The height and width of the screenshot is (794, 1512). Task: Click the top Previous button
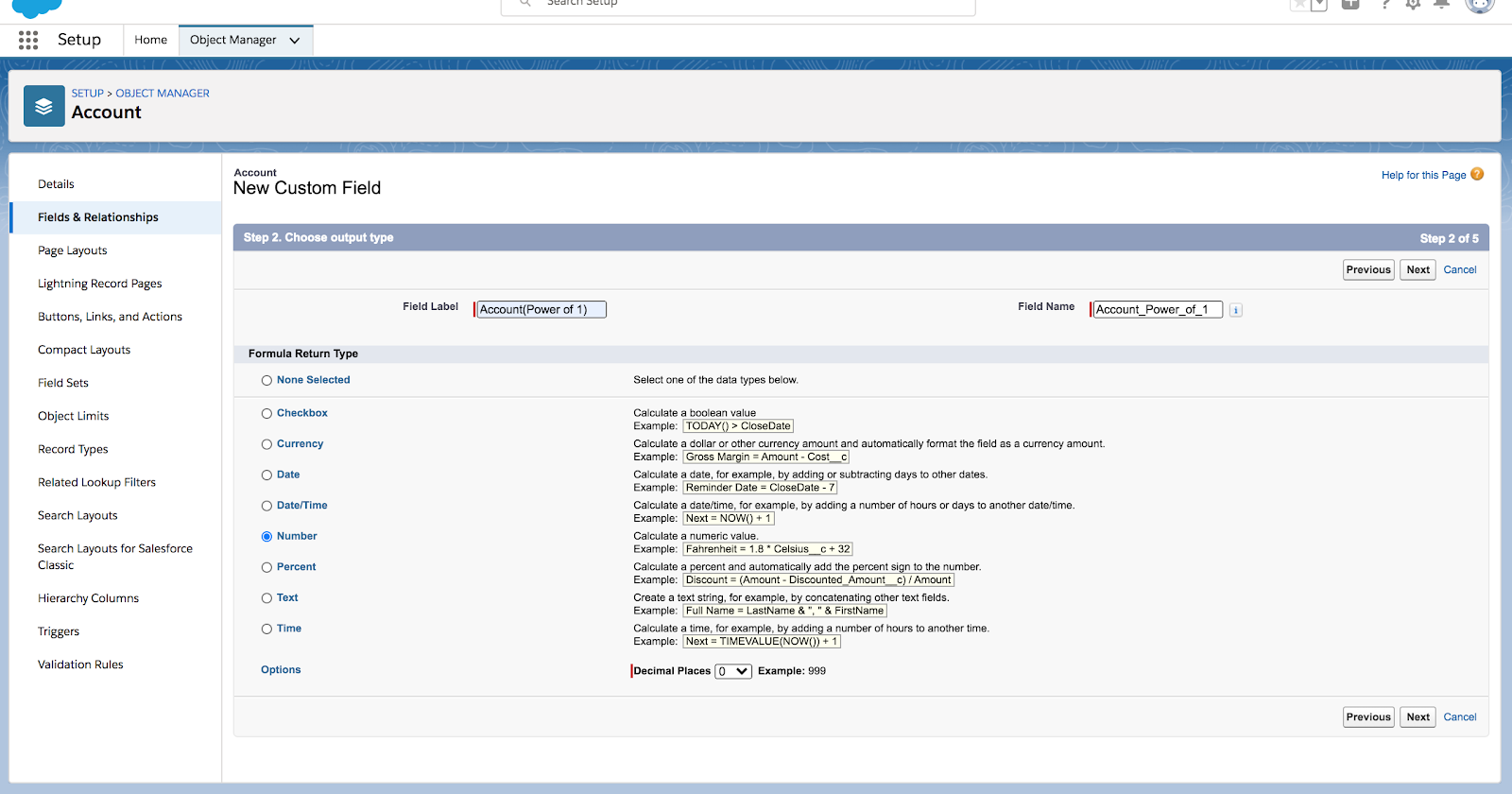tap(1368, 270)
